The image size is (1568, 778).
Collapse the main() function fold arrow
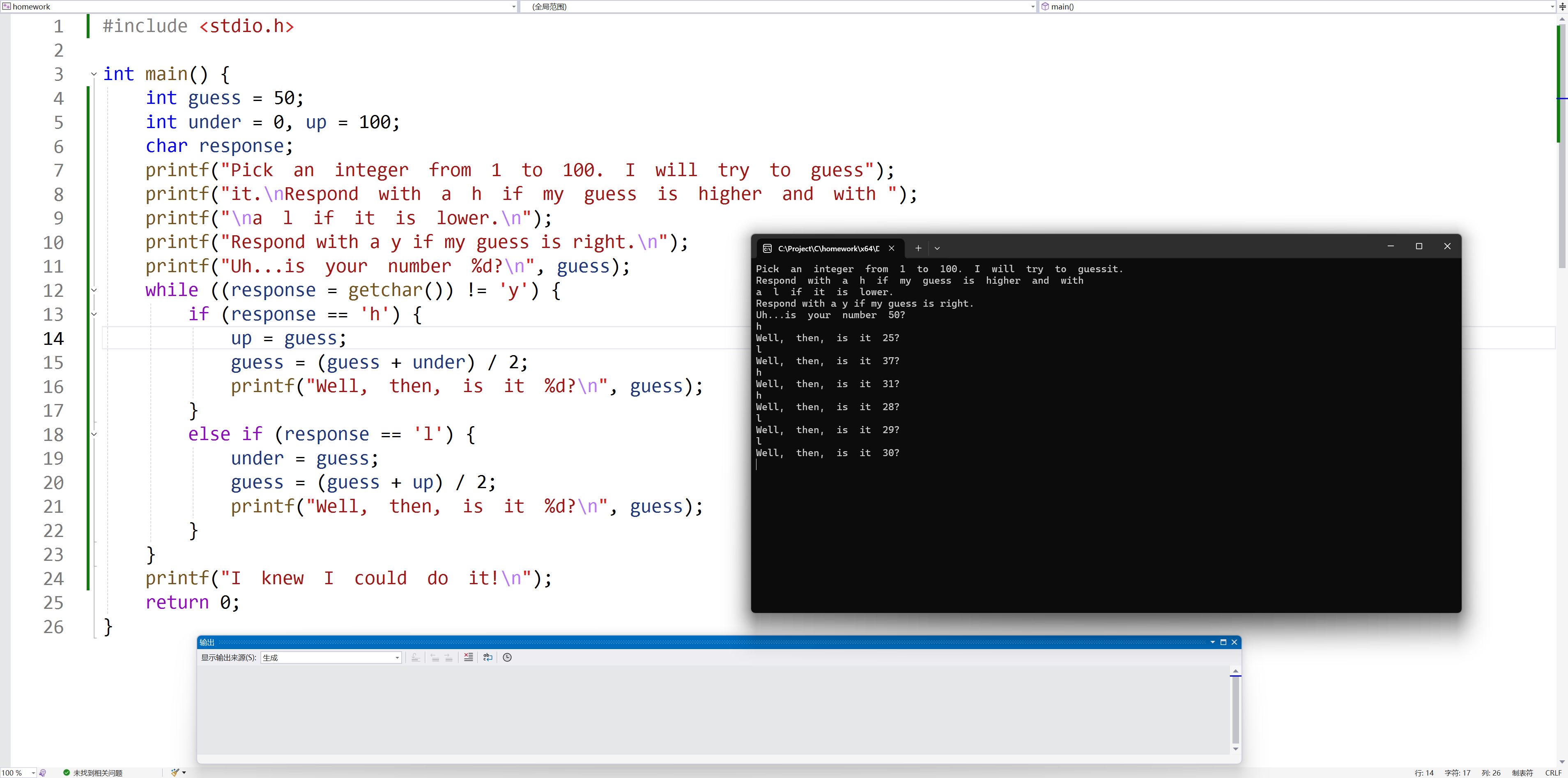click(x=94, y=74)
